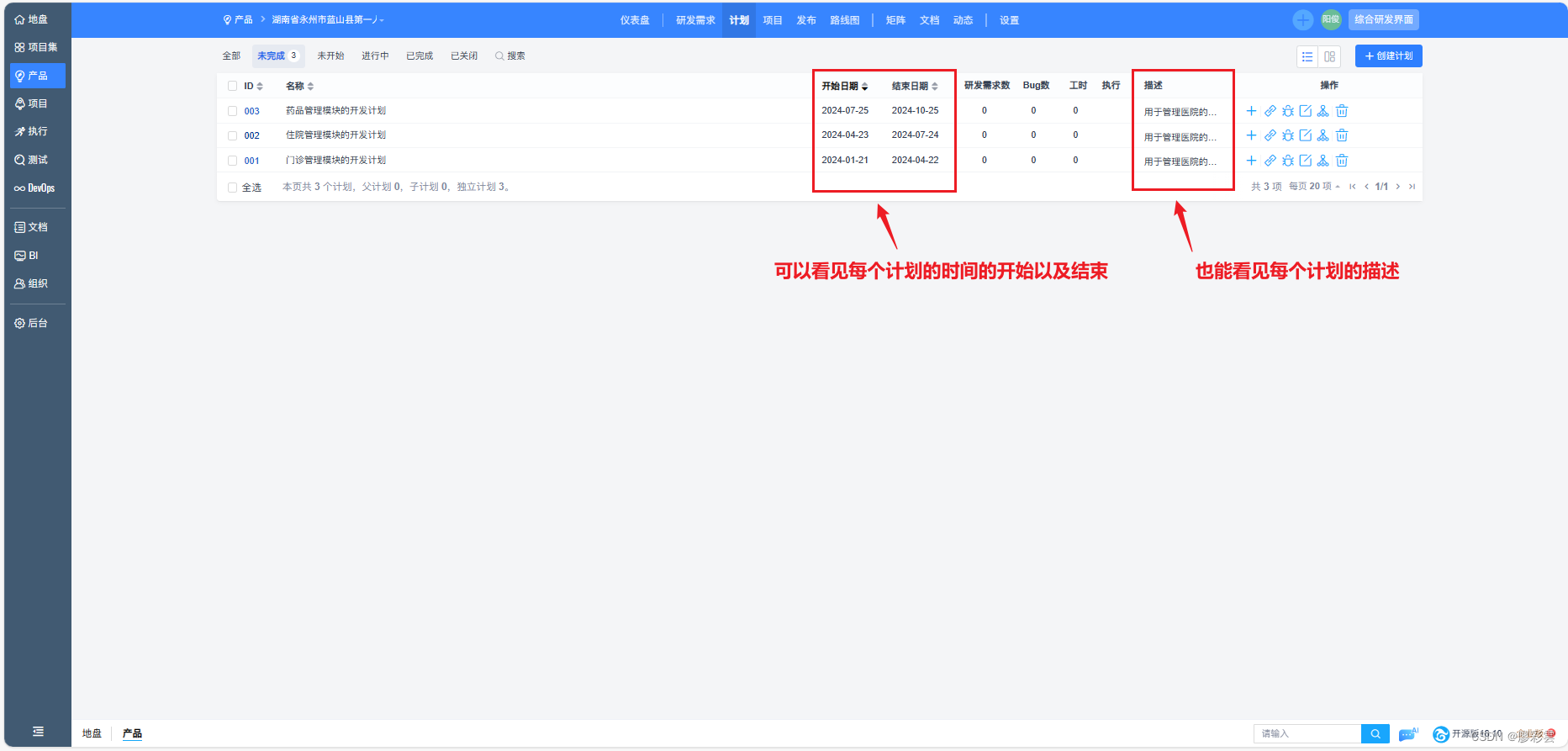Open plan 门诊管理模块的开发计划
This screenshot has width=1568, height=751.
[x=335, y=161]
